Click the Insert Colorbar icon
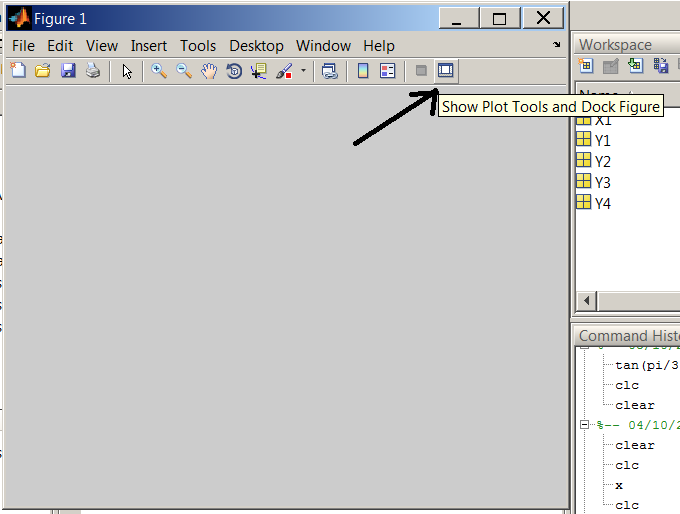The image size is (680, 514). tap(363, 71)
